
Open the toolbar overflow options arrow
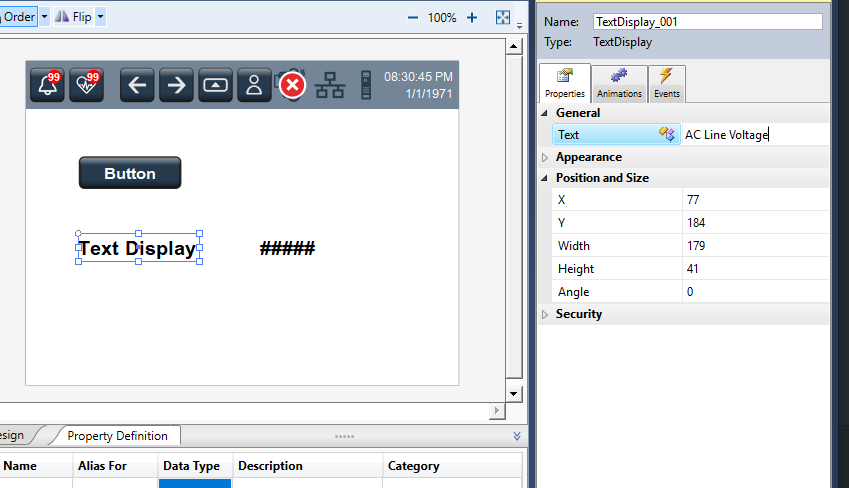519,25
